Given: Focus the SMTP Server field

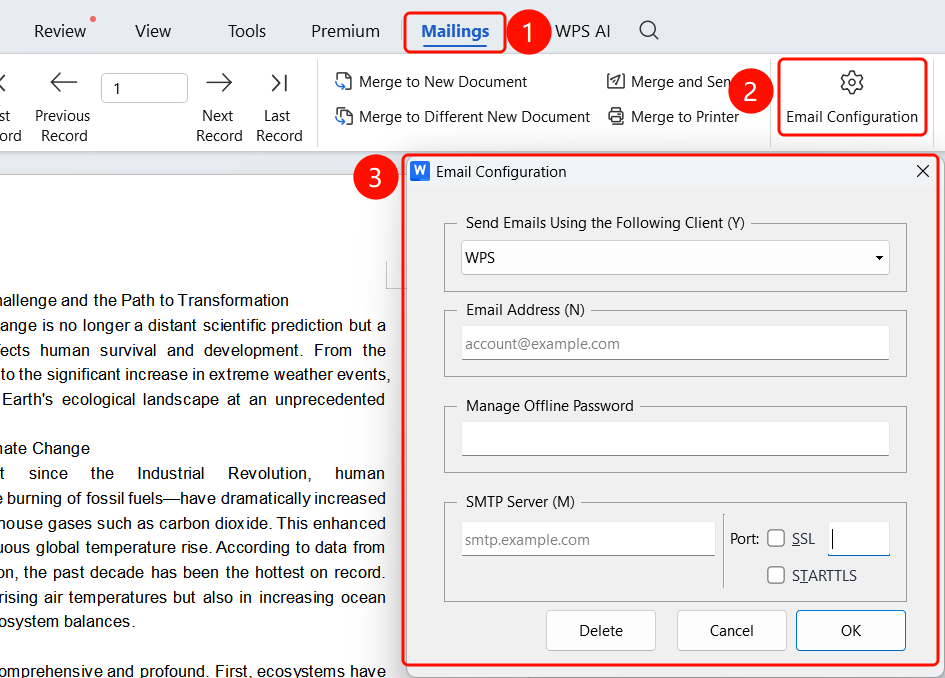Looking at the screenshot, I should pyautogui.click(x=588, y=539).
